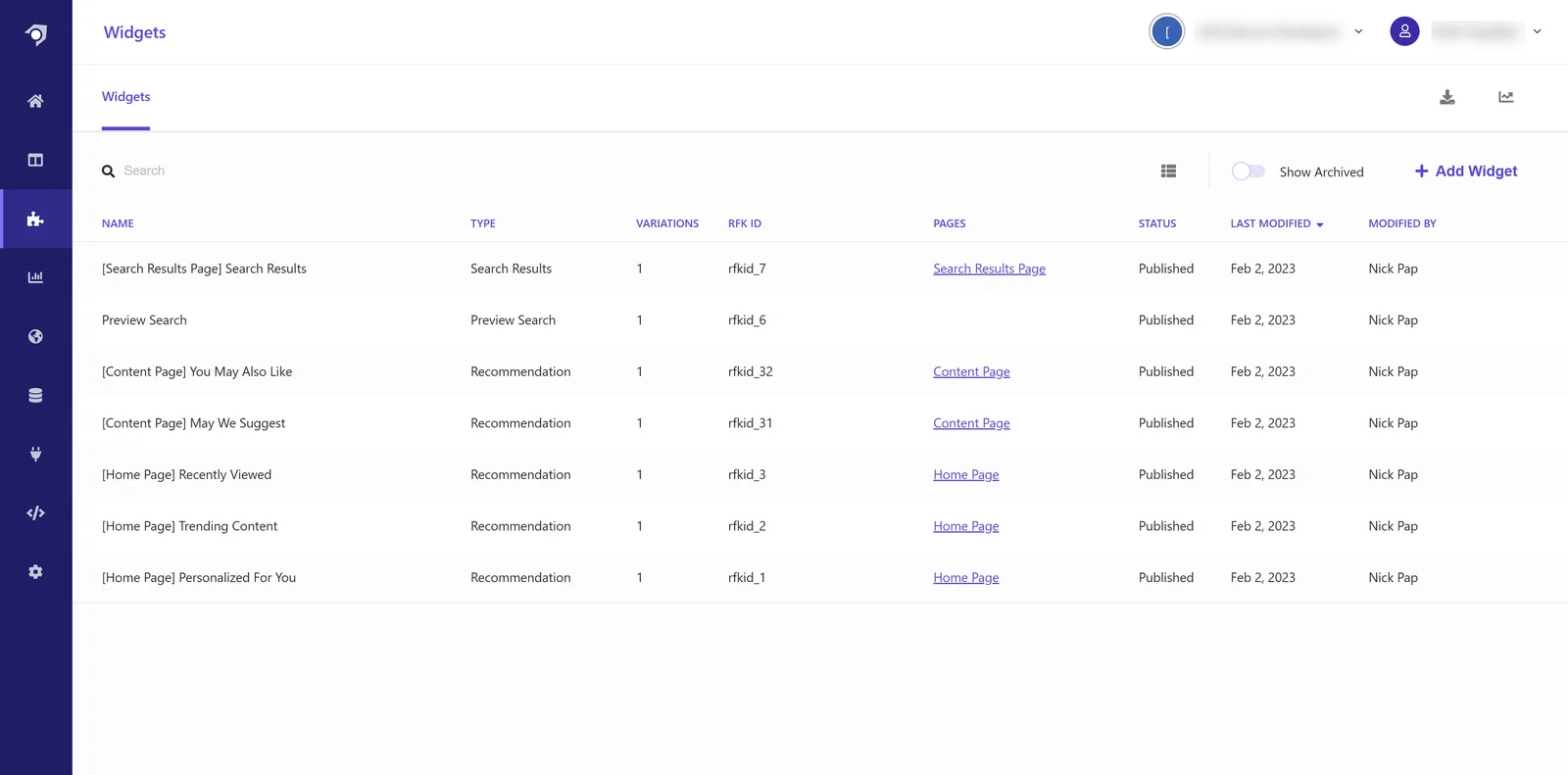
Task: Click the blue domain avatar circle
Action: (x=1166, y=31)
